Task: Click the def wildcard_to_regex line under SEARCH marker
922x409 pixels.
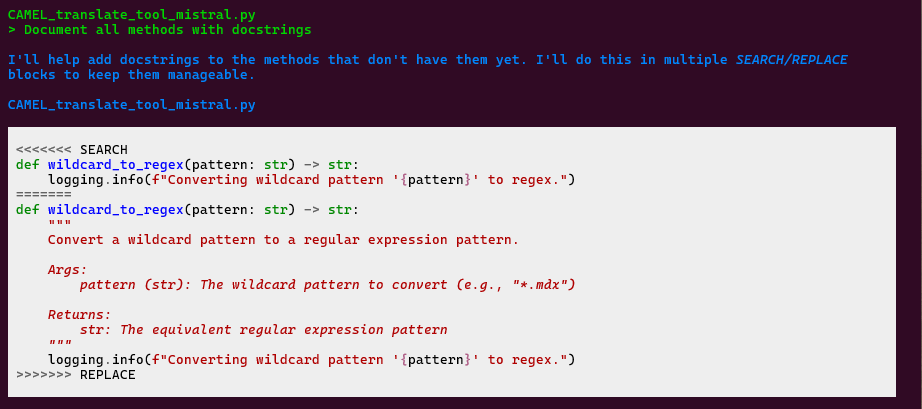Action: point(187,165)
